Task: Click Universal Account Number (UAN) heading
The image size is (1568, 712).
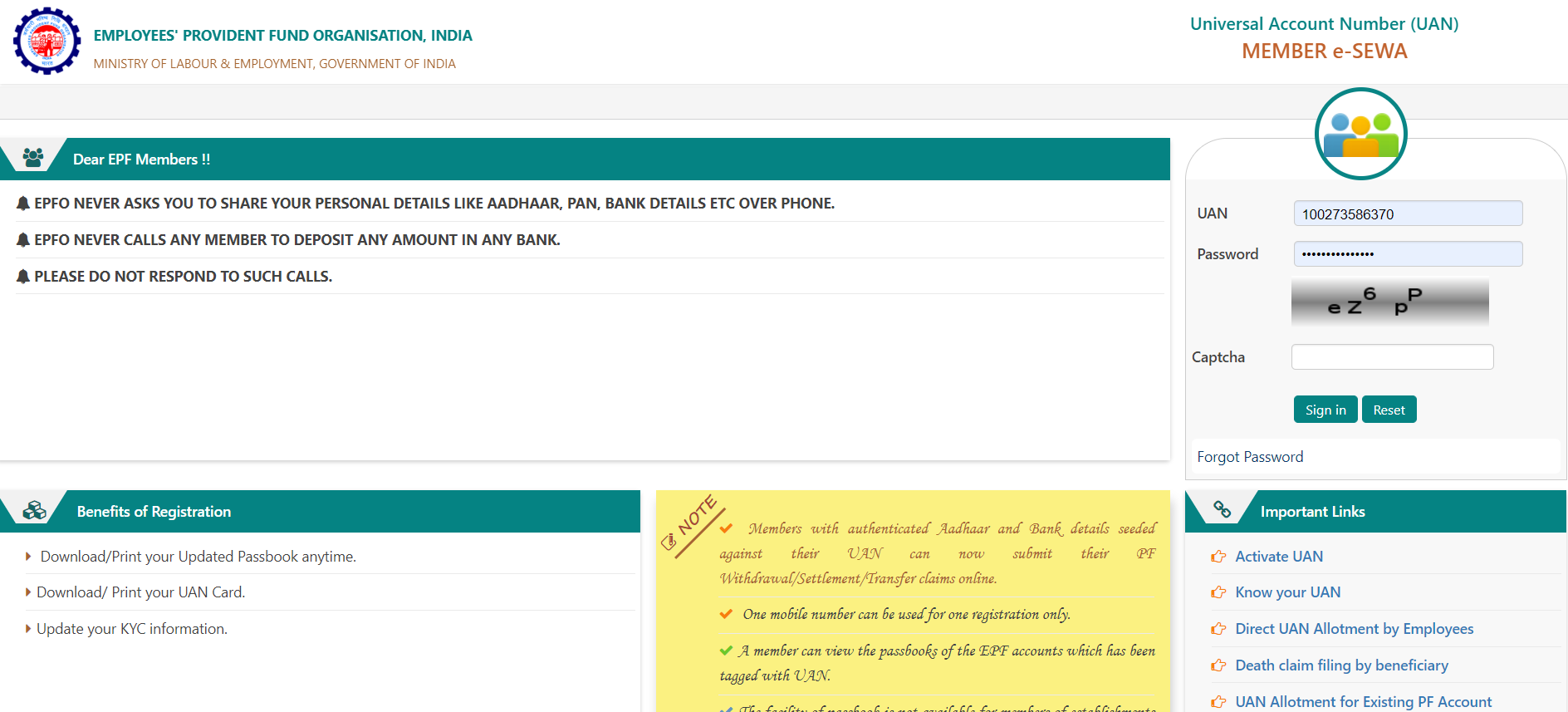Action: pos(1324,24)
